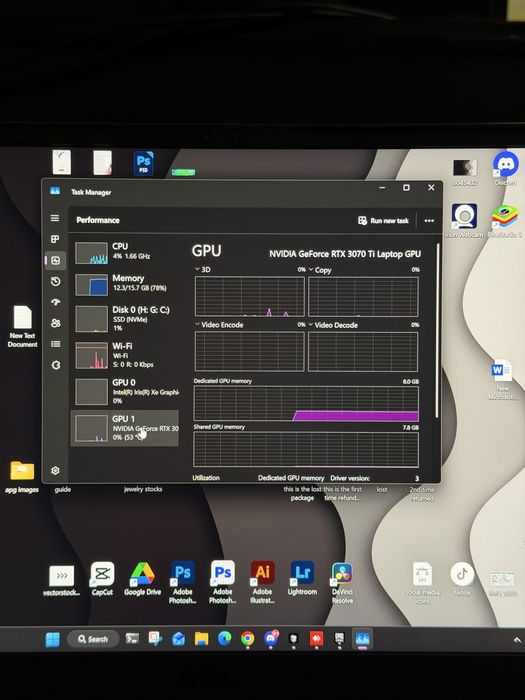This screenshot has height=700, width=525.
Task: Open the Copy engine graph dropdown
Action: point(320,270)
